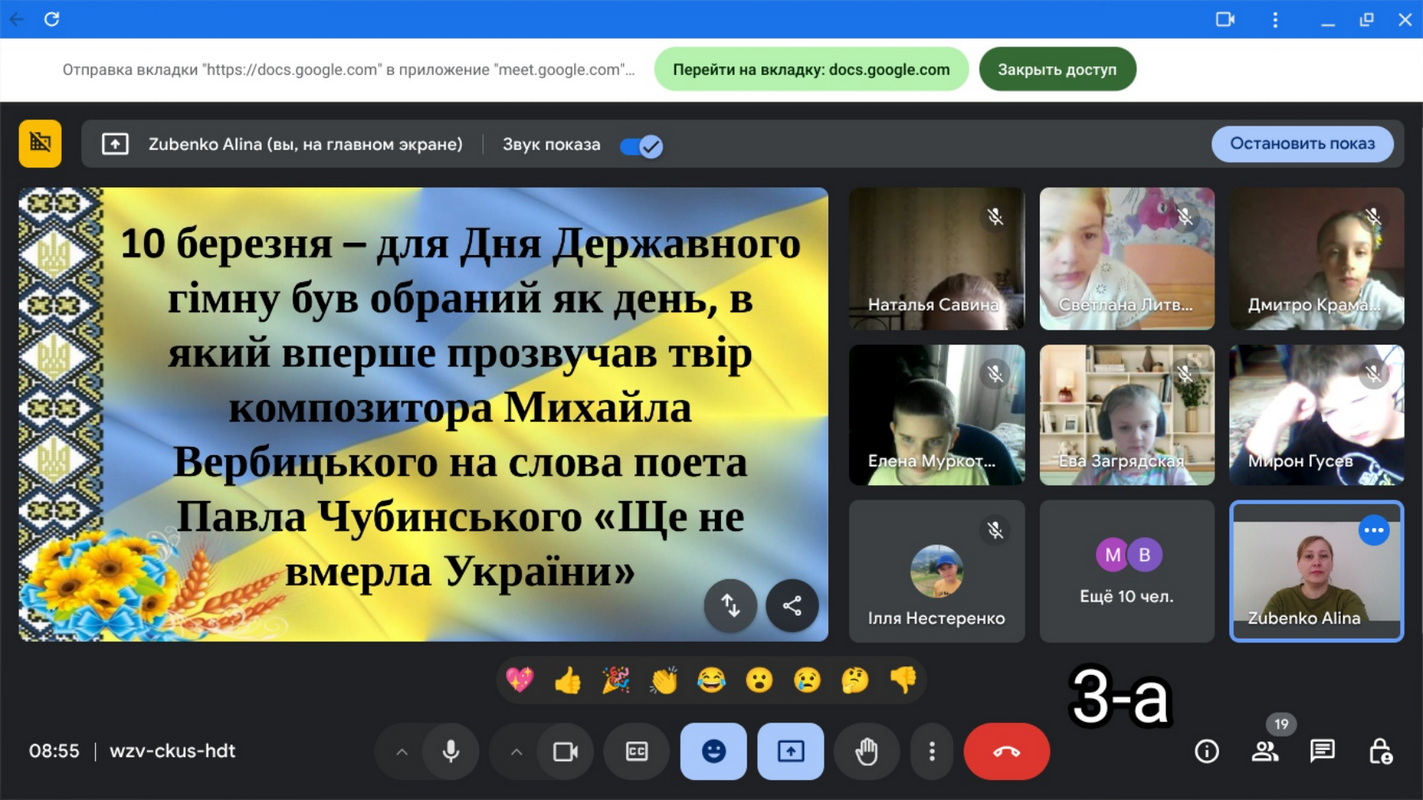Open the chat messages panel
This screenshot has height=800, width=1423.
pos(1322,751)
